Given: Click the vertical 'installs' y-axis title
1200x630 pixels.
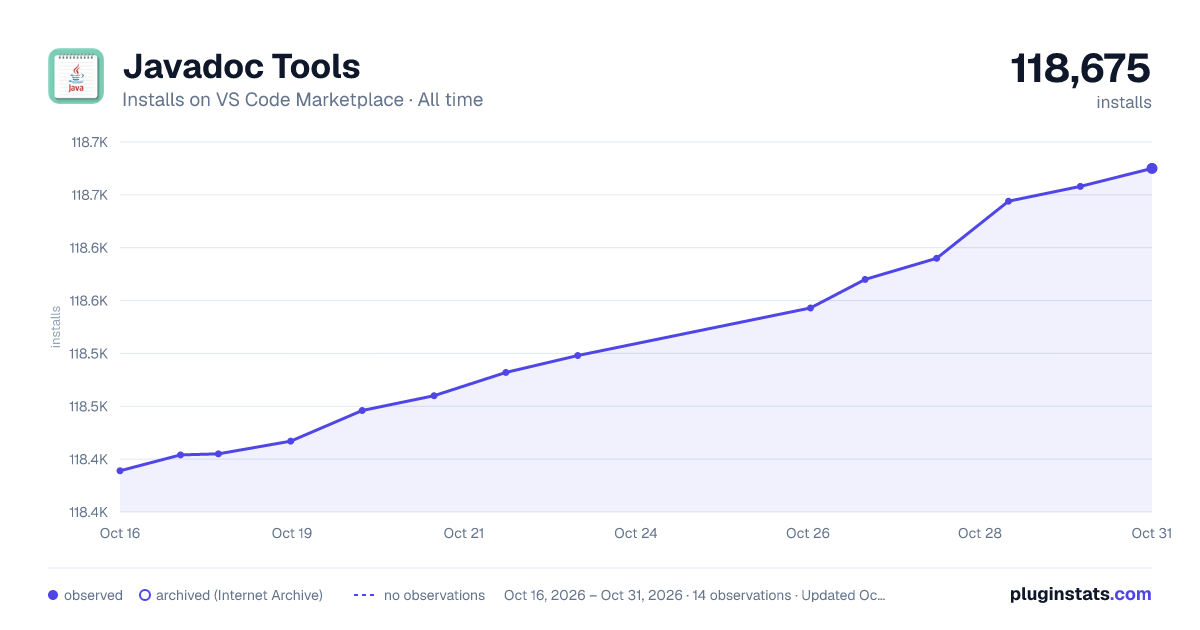Looking at the screenshot, I should 56,327.
